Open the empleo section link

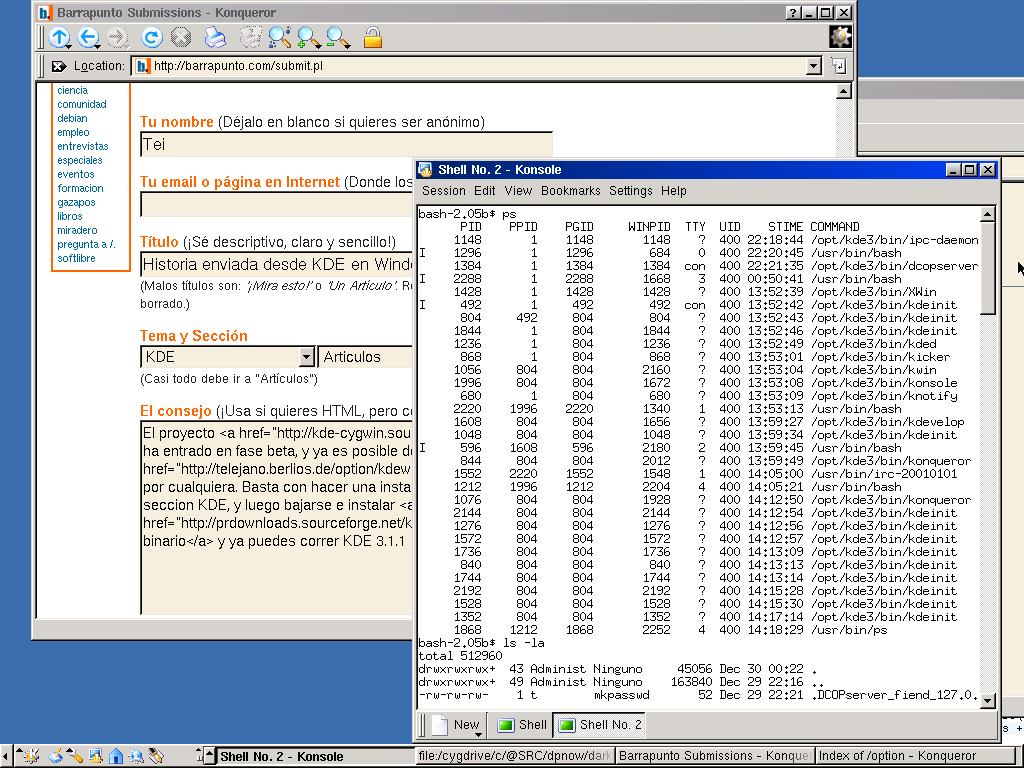pyautogui.click(x=73, y=133)
